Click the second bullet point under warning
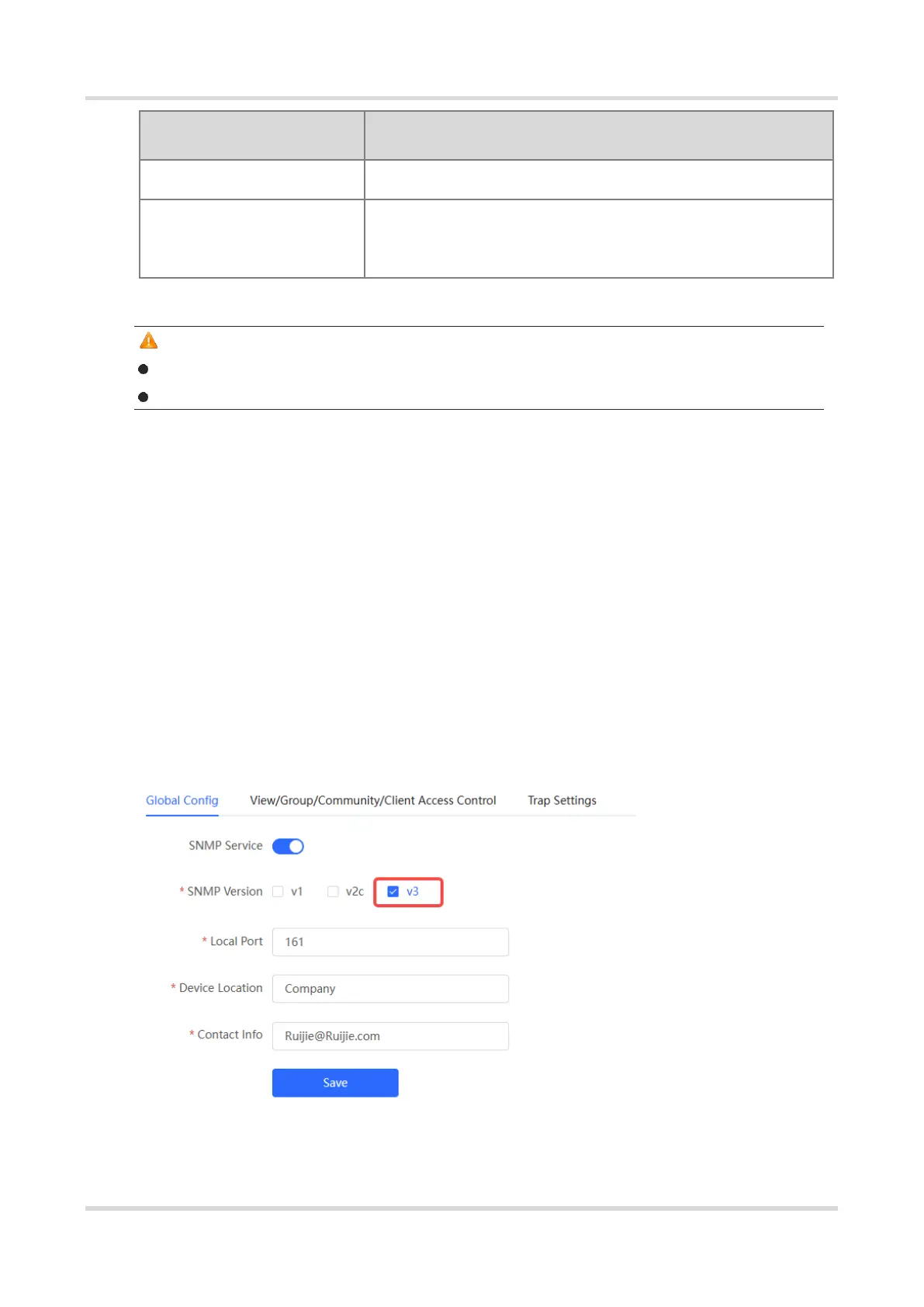This screenshot has height=1307, width=924. click(144, 397)
